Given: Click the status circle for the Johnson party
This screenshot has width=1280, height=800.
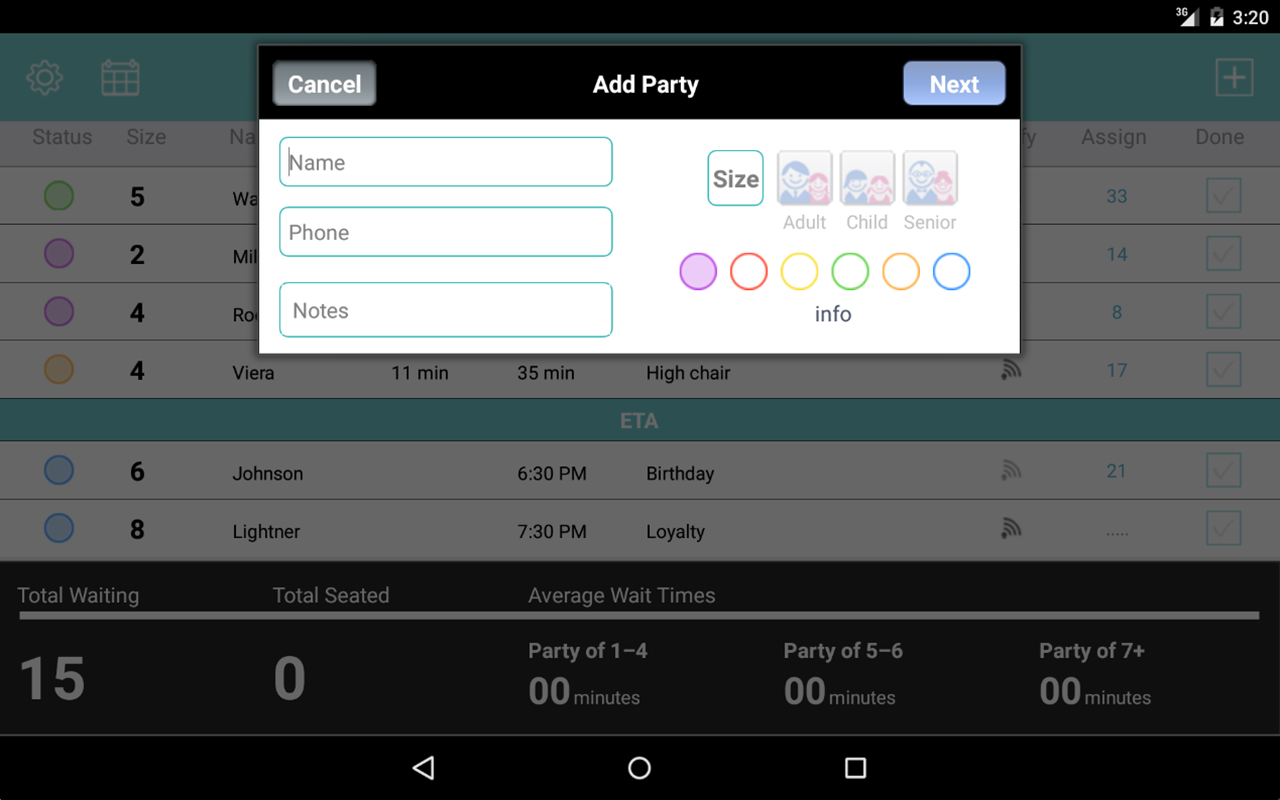Looking at the screenshot, I should pos(58,470).
